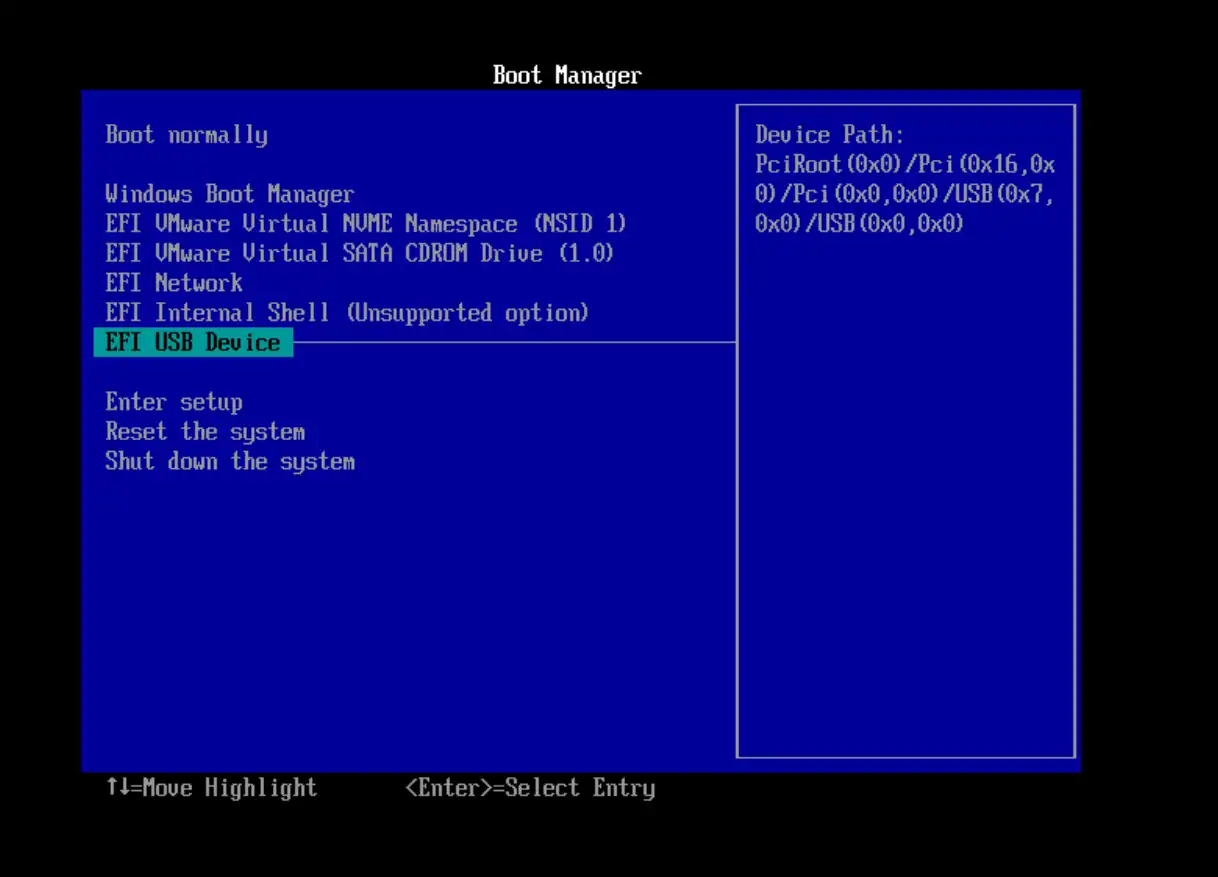Select the Boot normally entry

click(187, 135)
